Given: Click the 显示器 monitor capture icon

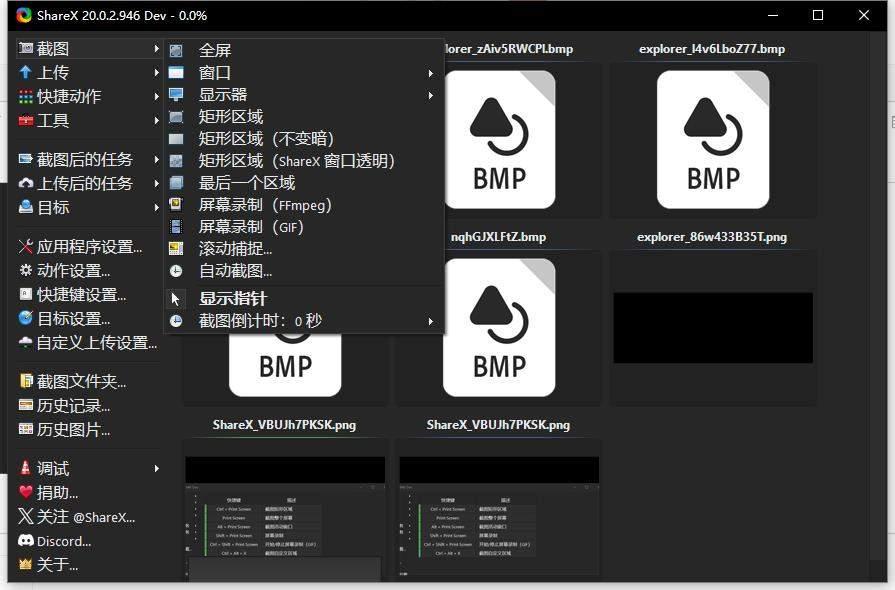Looking at the screenshot, I should tap(176, 95).
